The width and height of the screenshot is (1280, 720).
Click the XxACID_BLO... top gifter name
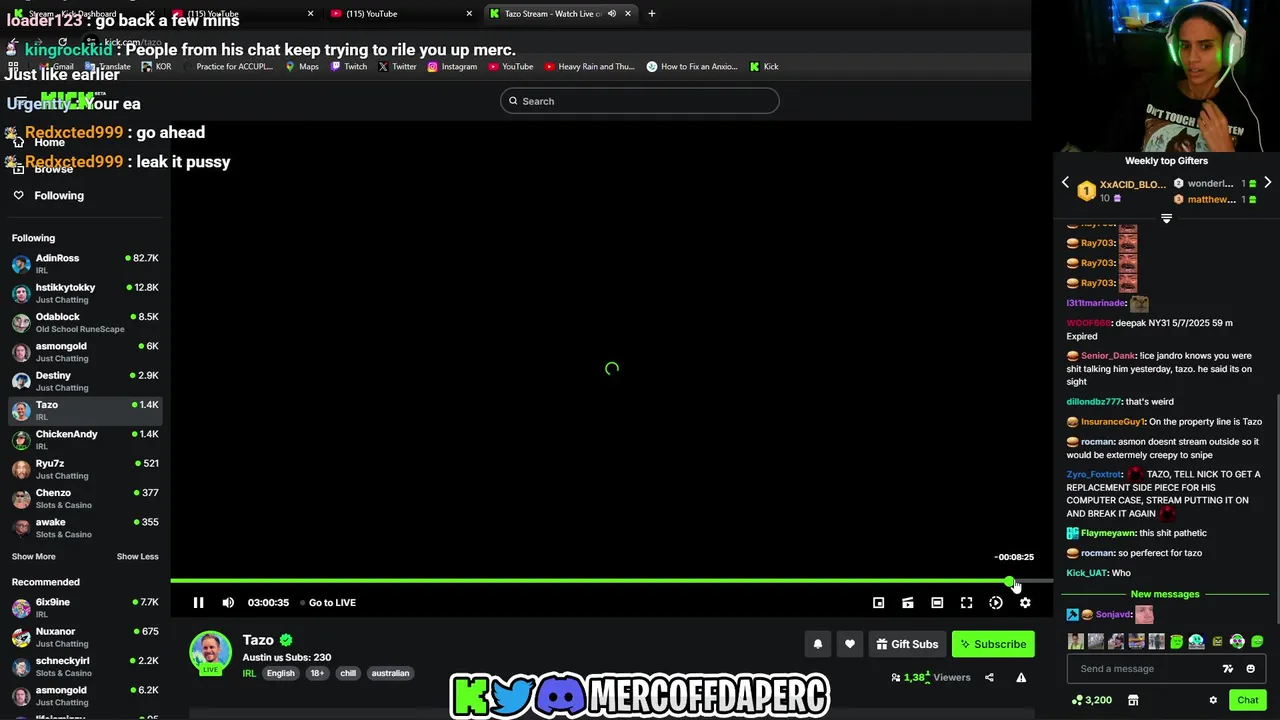[x=1133, y=184]
